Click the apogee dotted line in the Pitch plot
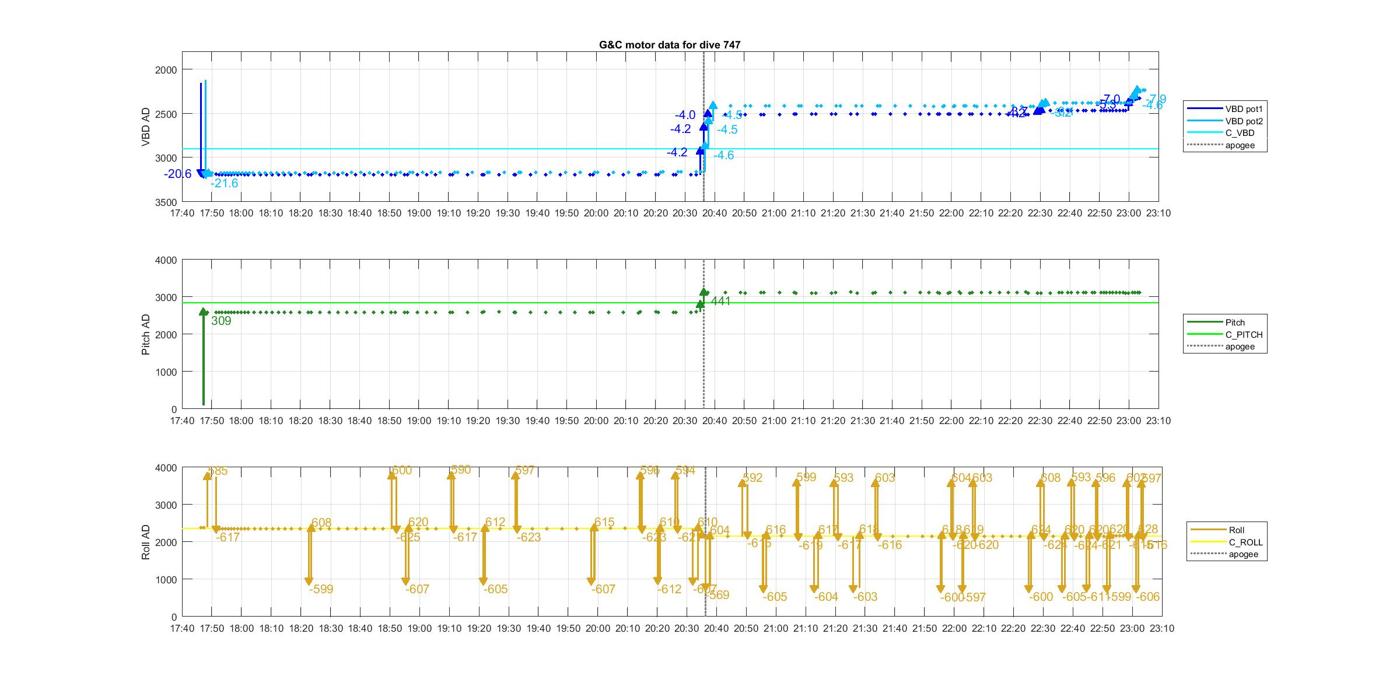 [x=704, y=335]
